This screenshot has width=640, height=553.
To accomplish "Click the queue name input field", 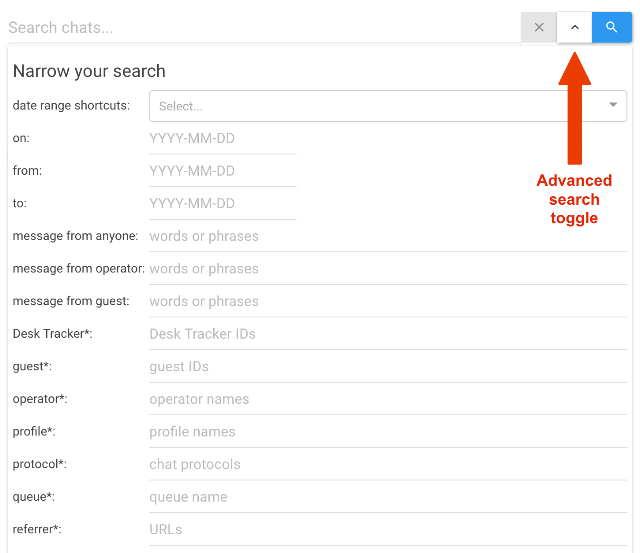I will (x=387, y=497).
